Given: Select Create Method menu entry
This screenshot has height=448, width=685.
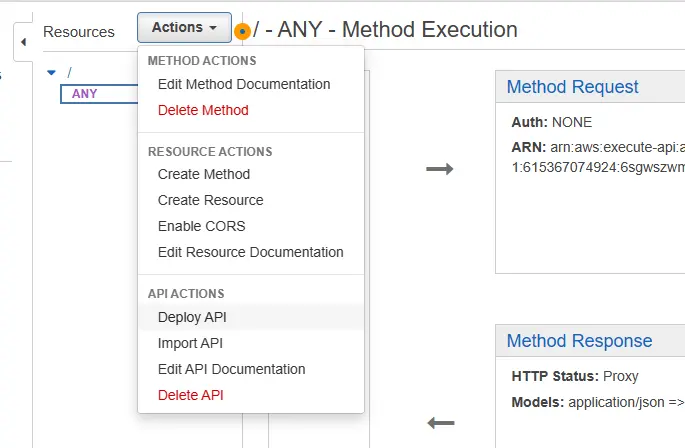Looking at the screenshot, I should (204, 174).
